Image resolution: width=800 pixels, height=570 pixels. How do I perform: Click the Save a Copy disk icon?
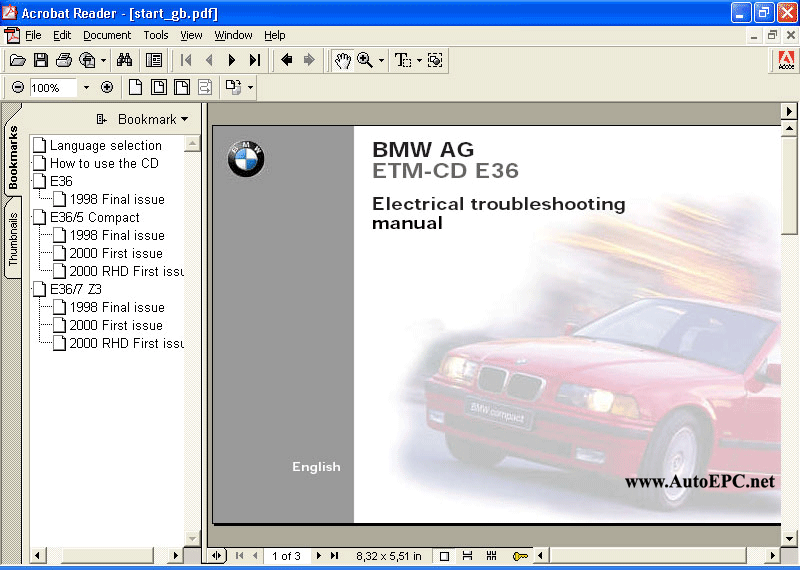point(41,60)
